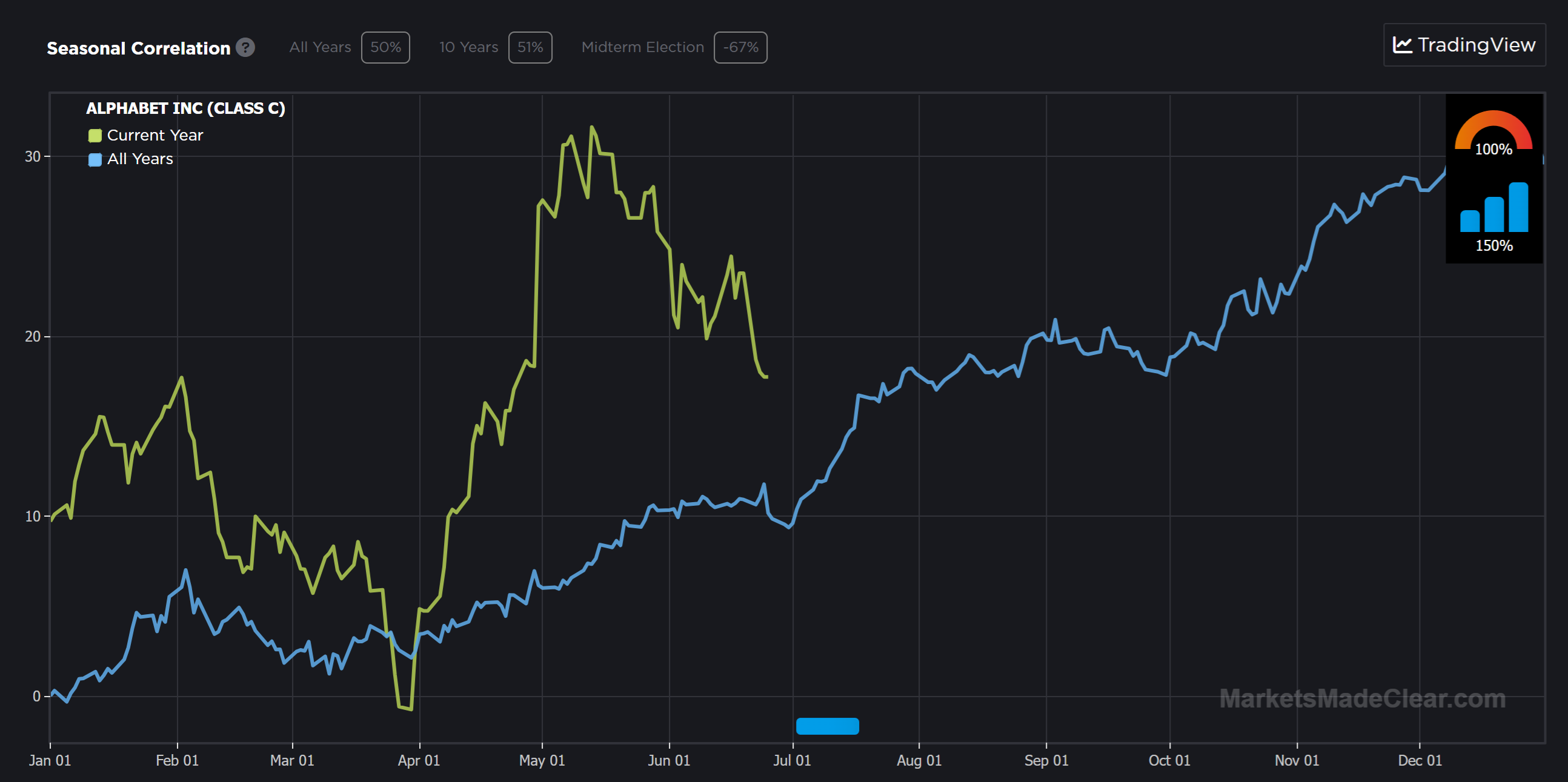The image size is (1568, 782).
Task: Open the Seasonal Correlation help question-mark icon
Action: click(x=245, y=47)
